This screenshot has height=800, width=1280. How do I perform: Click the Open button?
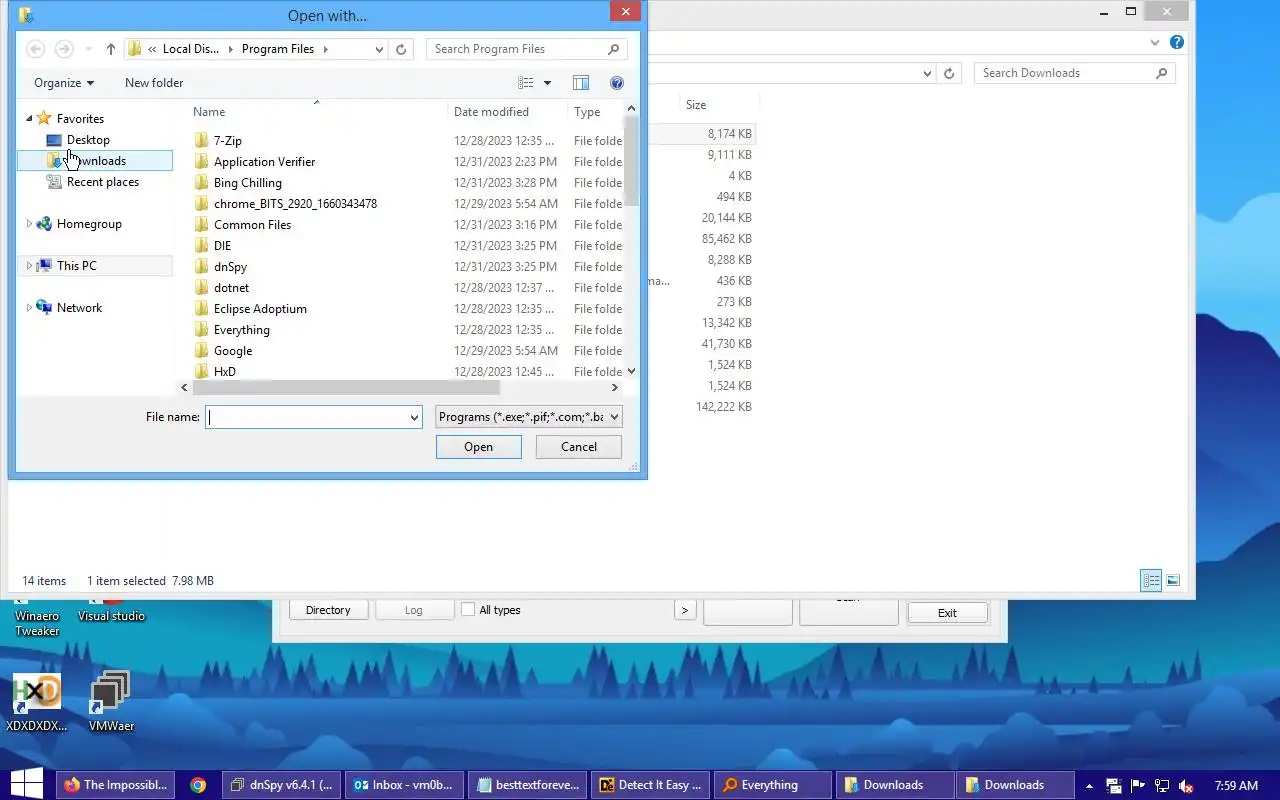coord(478,447)
